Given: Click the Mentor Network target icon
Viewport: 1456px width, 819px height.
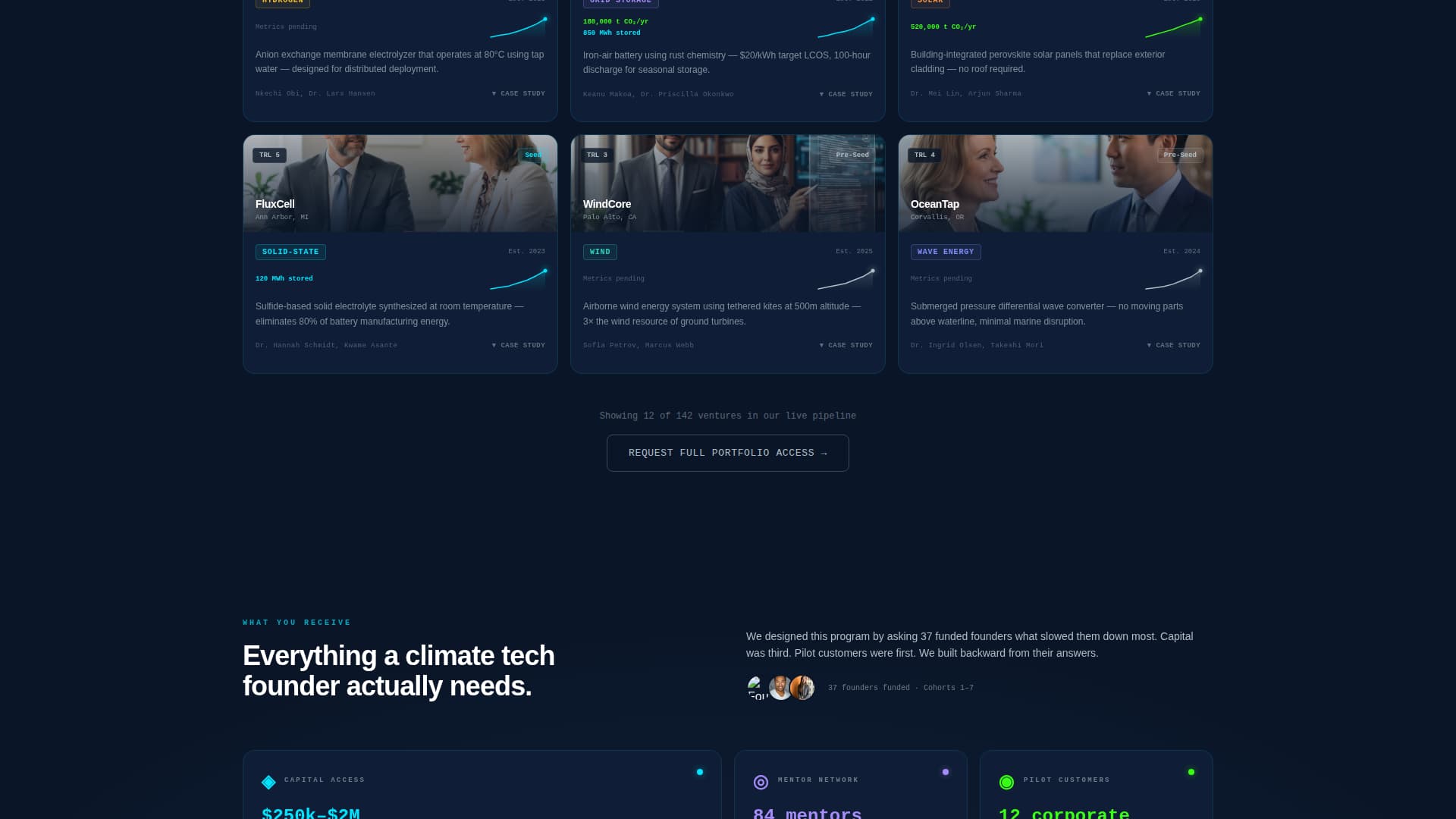Looking at the screenshot, I should (x=761, y=782).
